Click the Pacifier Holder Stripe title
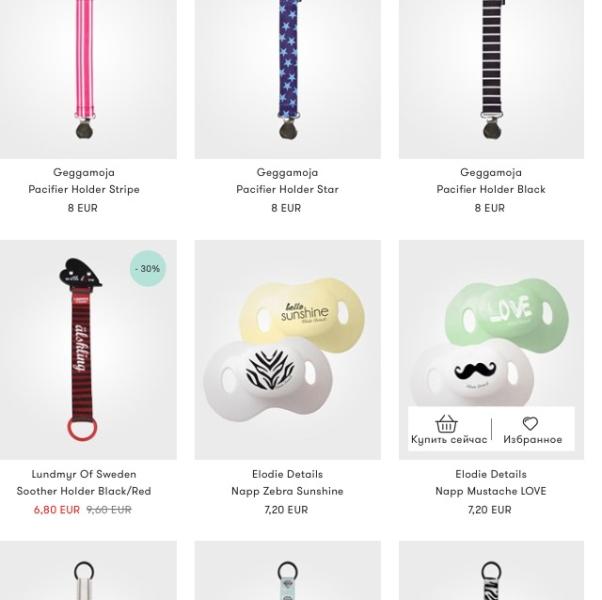602x600 pixels. pos(84,189)
